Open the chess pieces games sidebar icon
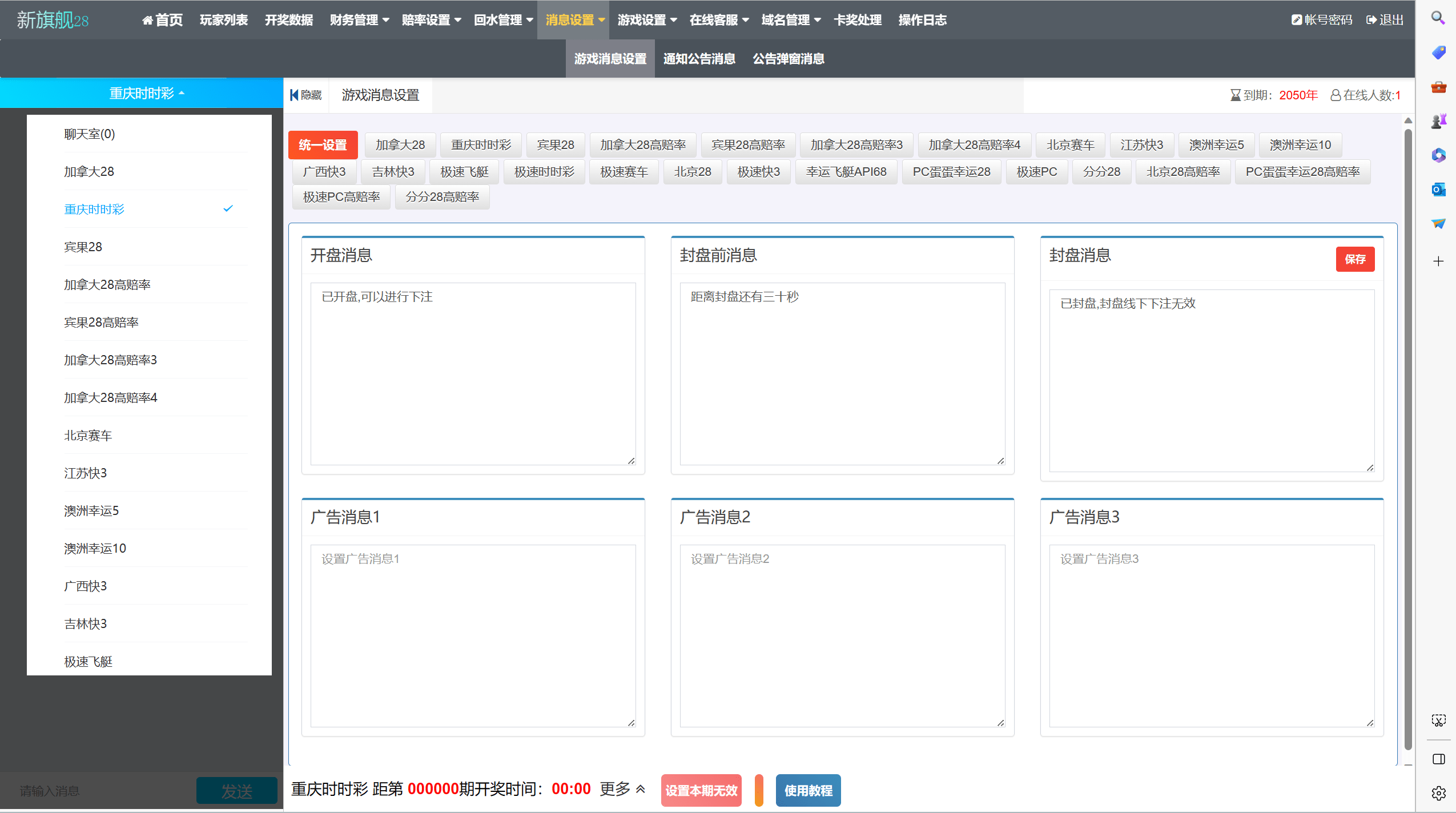This screenshot has width=1456, height=813. [x=1438, y=120]
